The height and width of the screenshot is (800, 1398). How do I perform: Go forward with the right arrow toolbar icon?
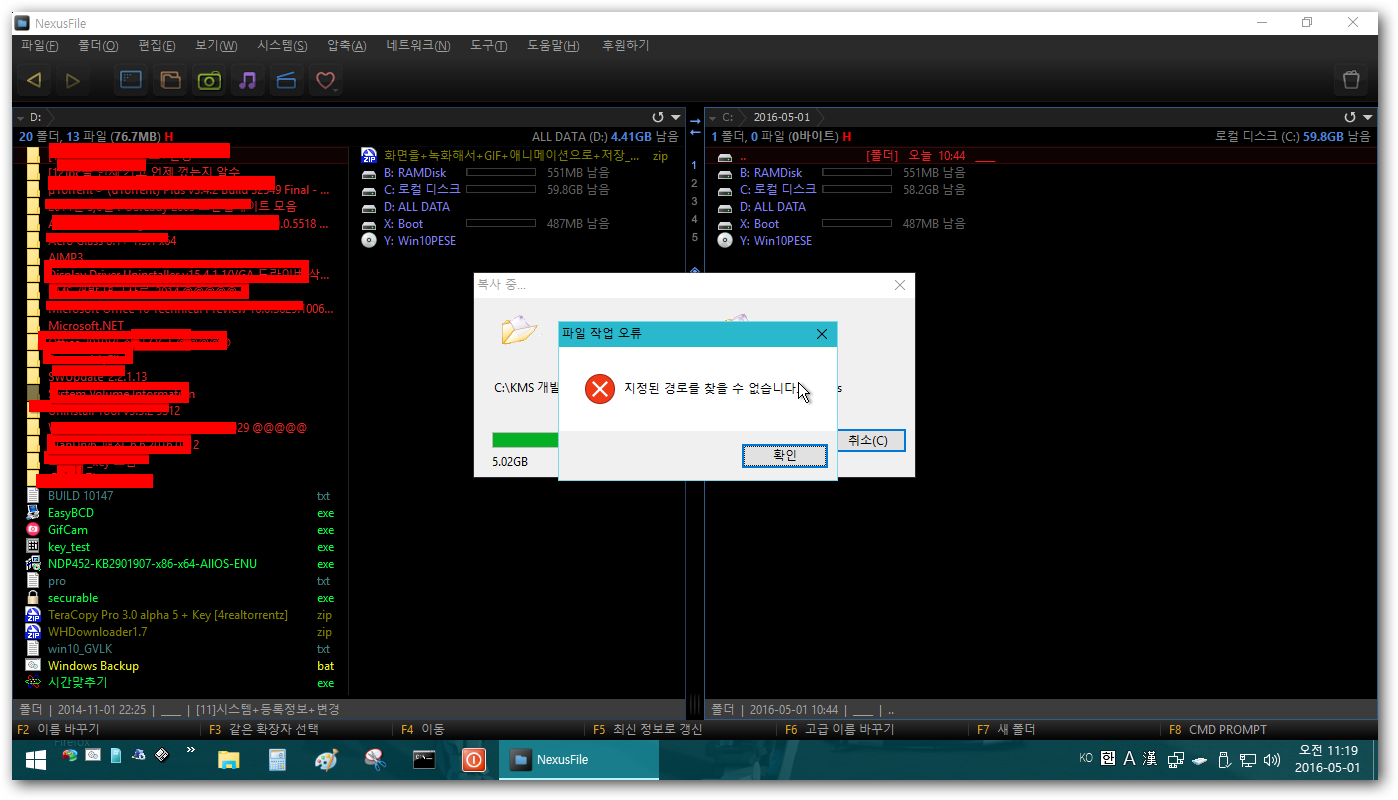(x=72, y=80)
